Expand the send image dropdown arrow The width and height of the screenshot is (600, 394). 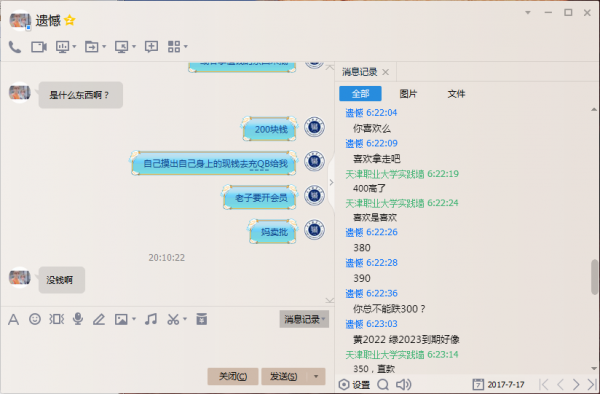[x=134, y=319]
